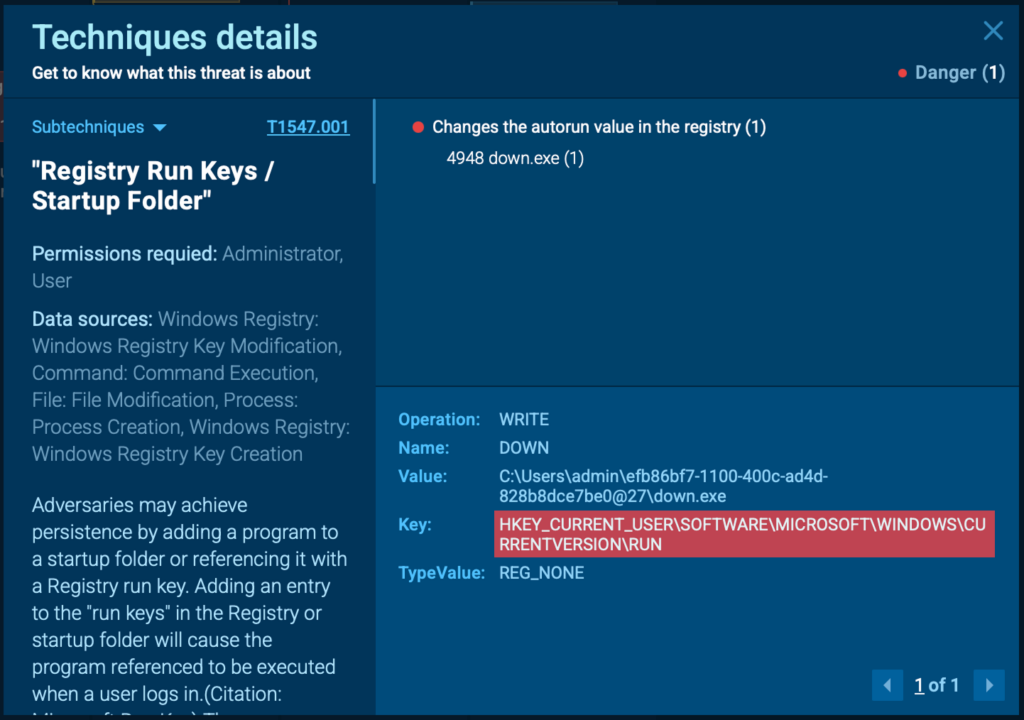Select the Danger (1) filter label
The width and height of the screenshot is (1024, 720).
click(x=959, y=73)
